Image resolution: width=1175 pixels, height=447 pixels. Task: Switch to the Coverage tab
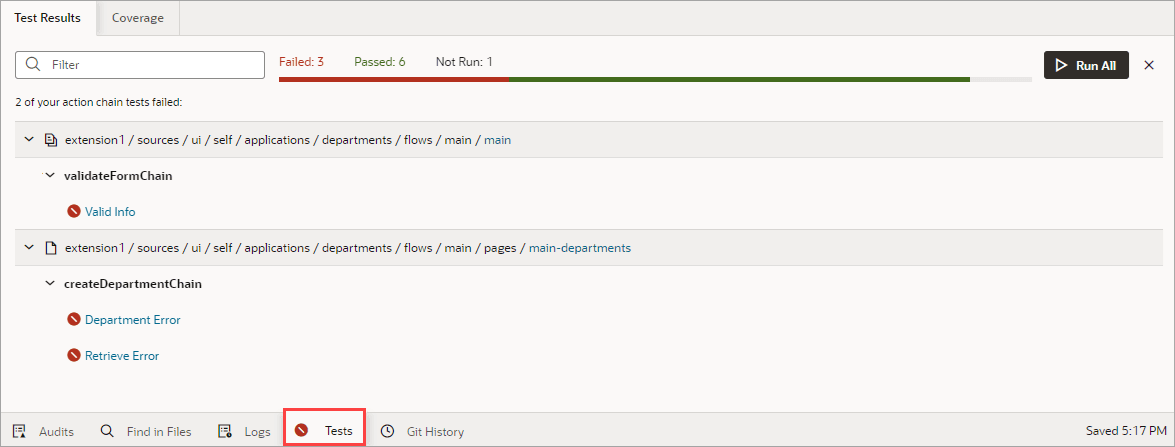(138, 18)
